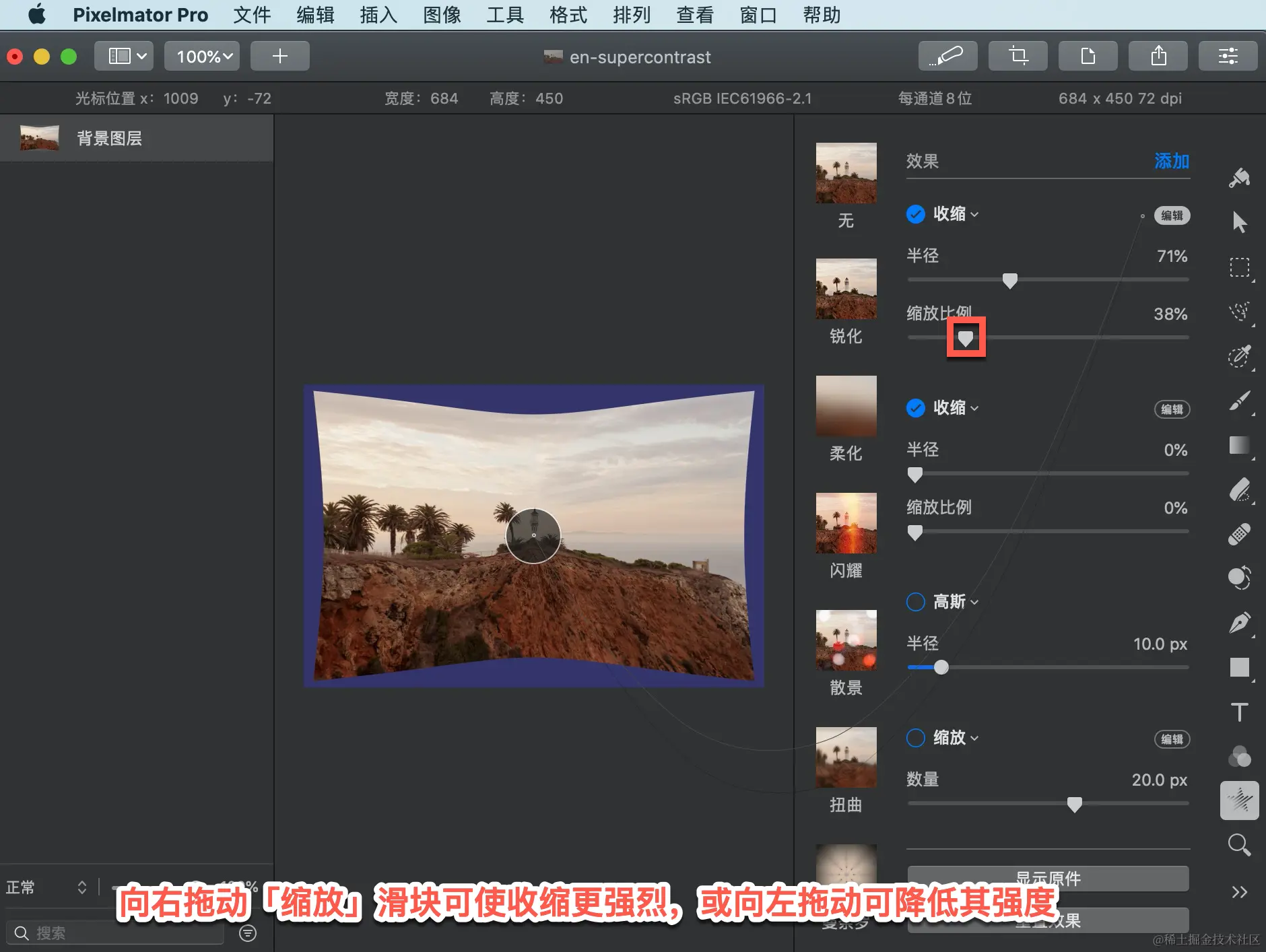Viewport: 1266px width, 952px height.
Task: Click the highlighted Effects tool icon
Action: click(1239, 801)
